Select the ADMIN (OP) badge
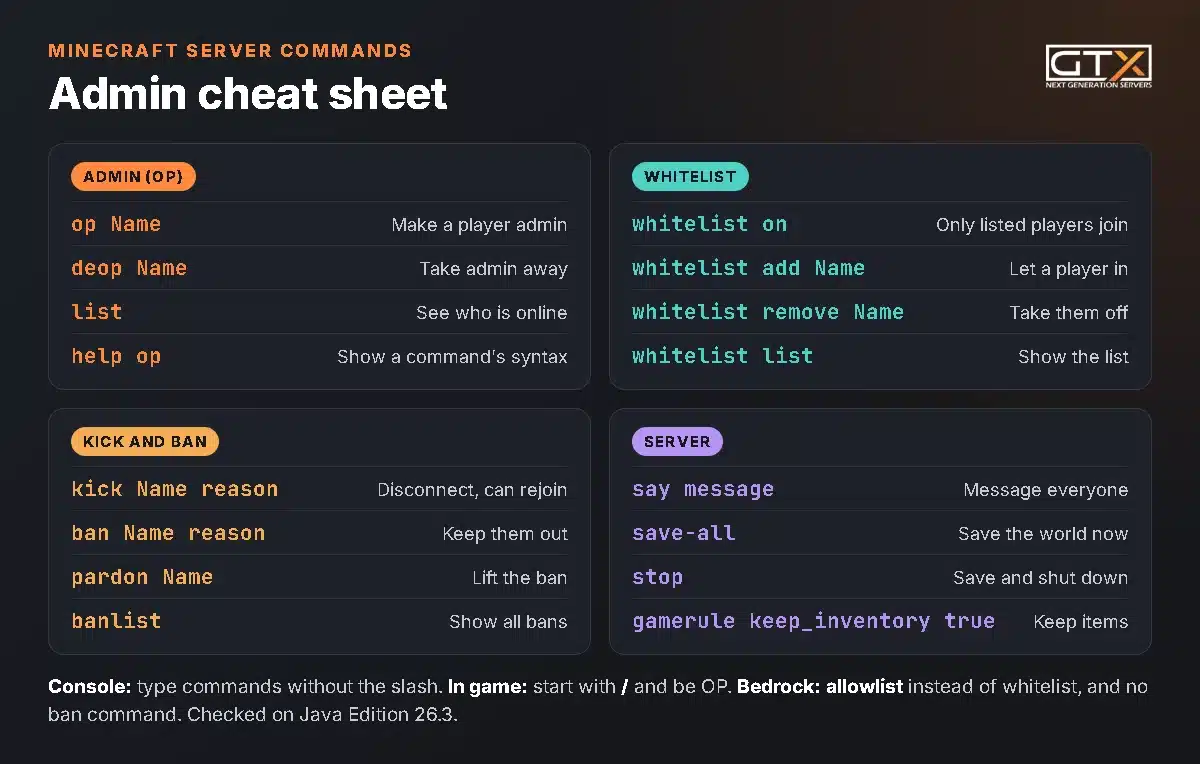1200x764 pixels. pyautogui.click(x=133, y=177)
